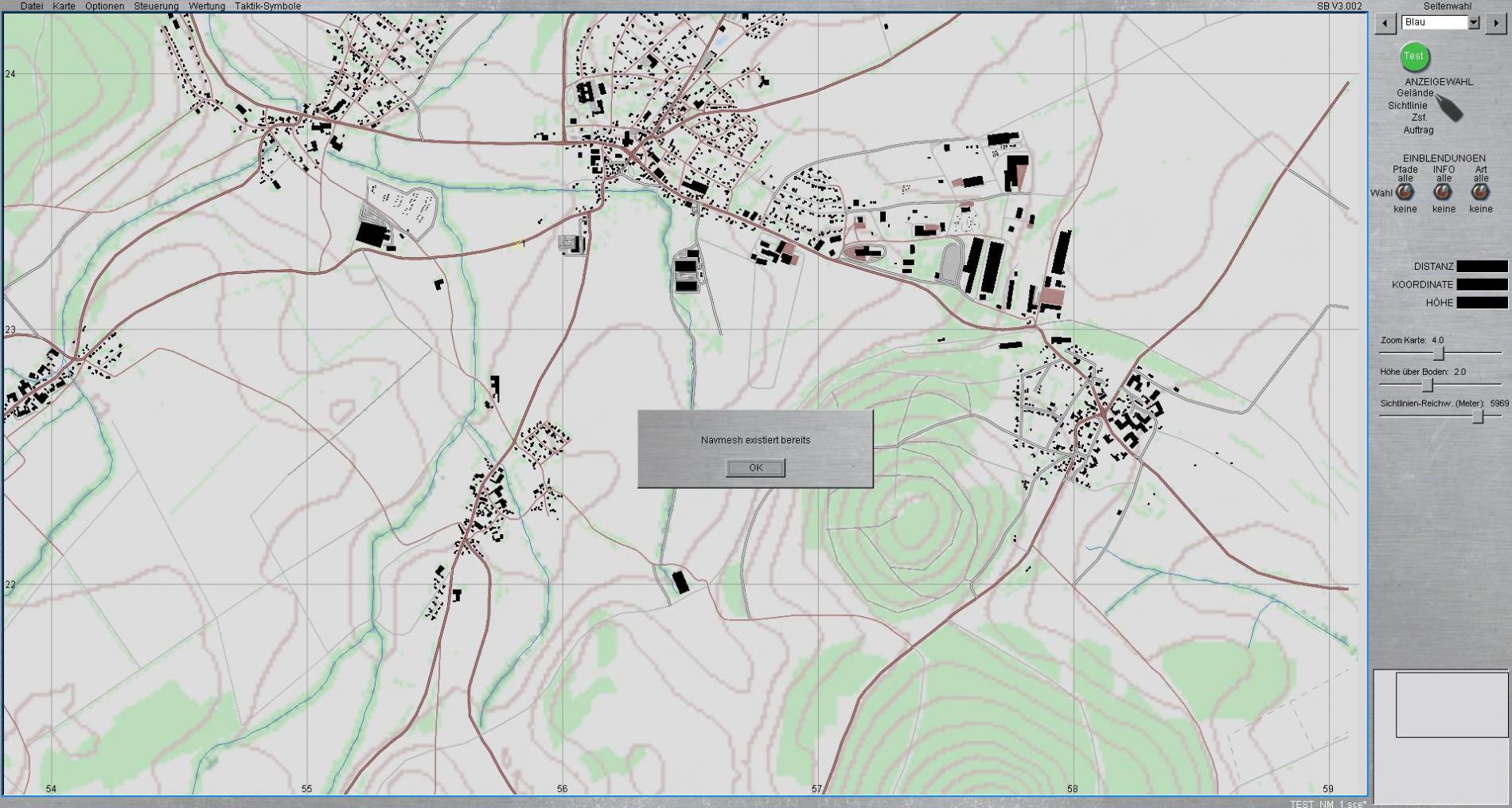Open the Optionen menu
Viewport: 1512px width, 808px height.
coord(104,6)
